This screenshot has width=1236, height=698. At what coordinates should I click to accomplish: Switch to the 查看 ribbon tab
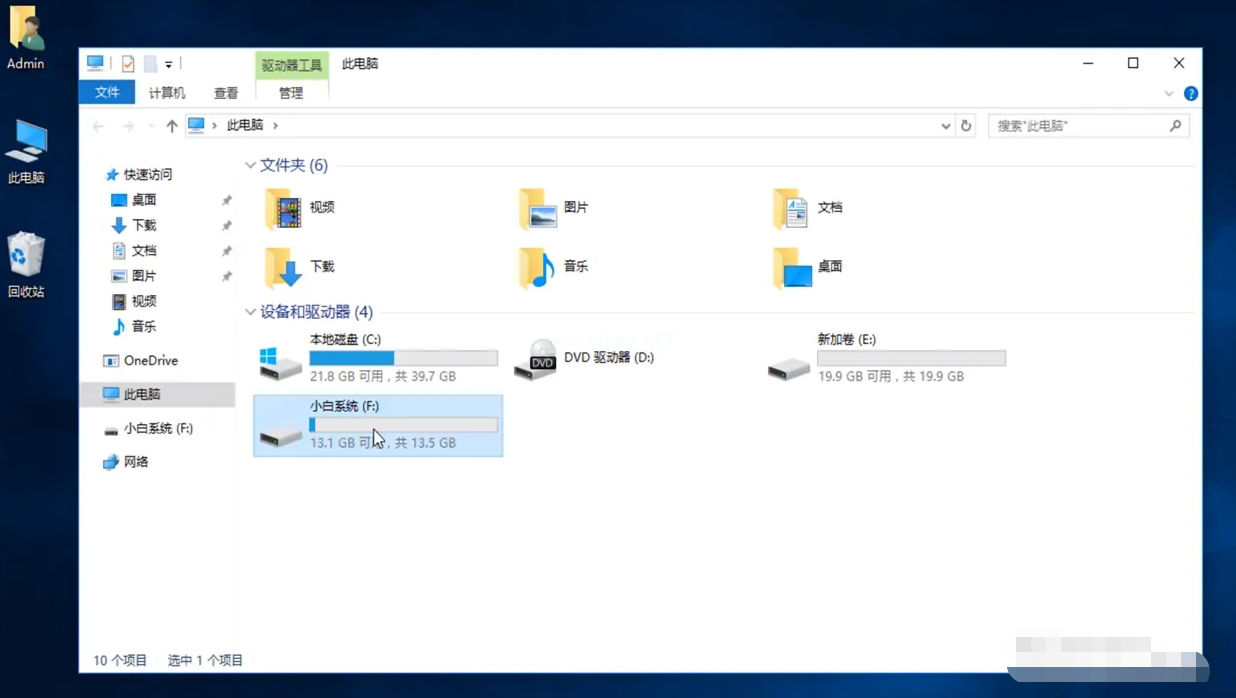(226, 93)
